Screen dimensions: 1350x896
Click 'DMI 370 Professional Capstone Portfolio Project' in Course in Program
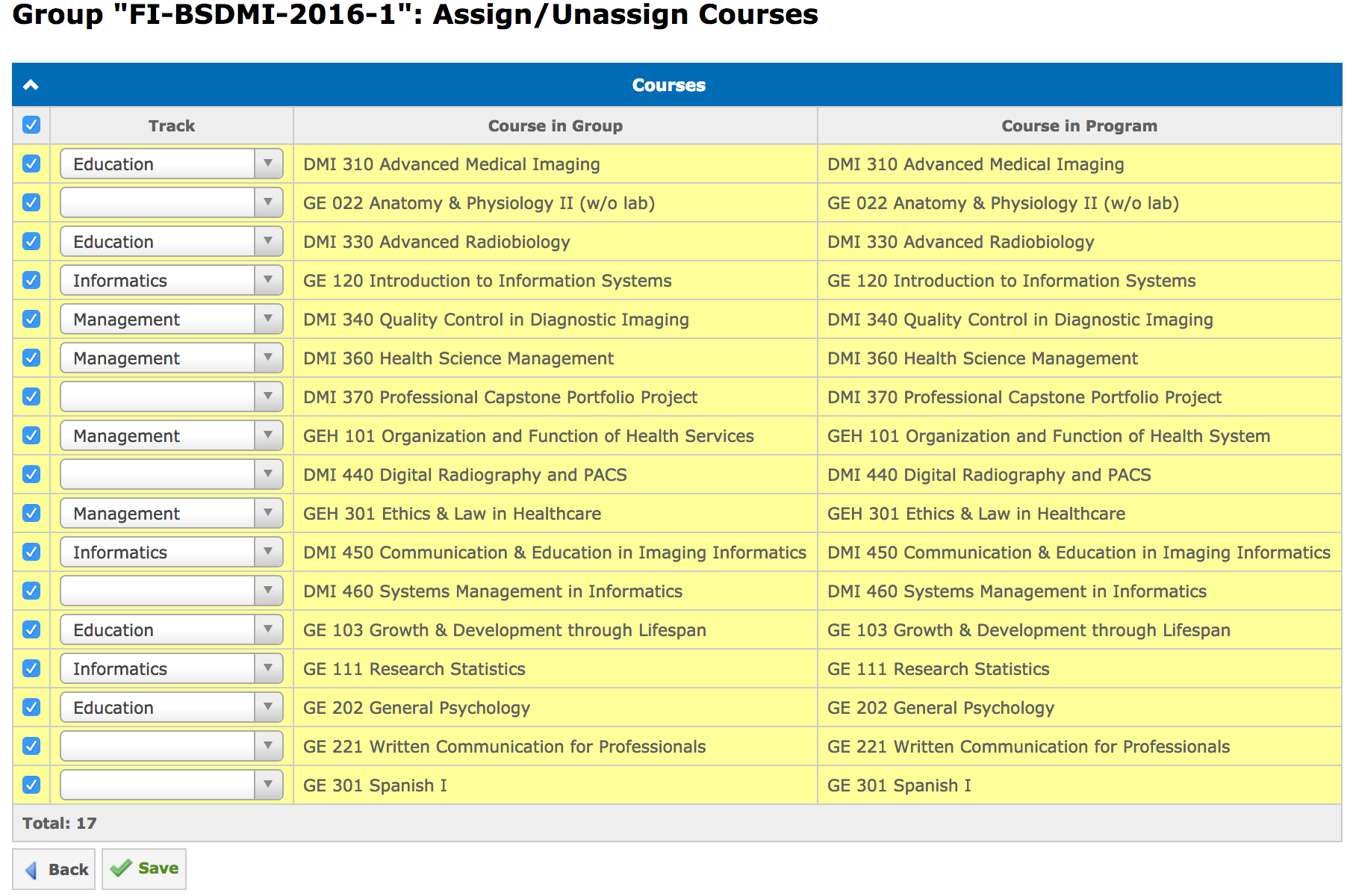tap(1024, 397)
